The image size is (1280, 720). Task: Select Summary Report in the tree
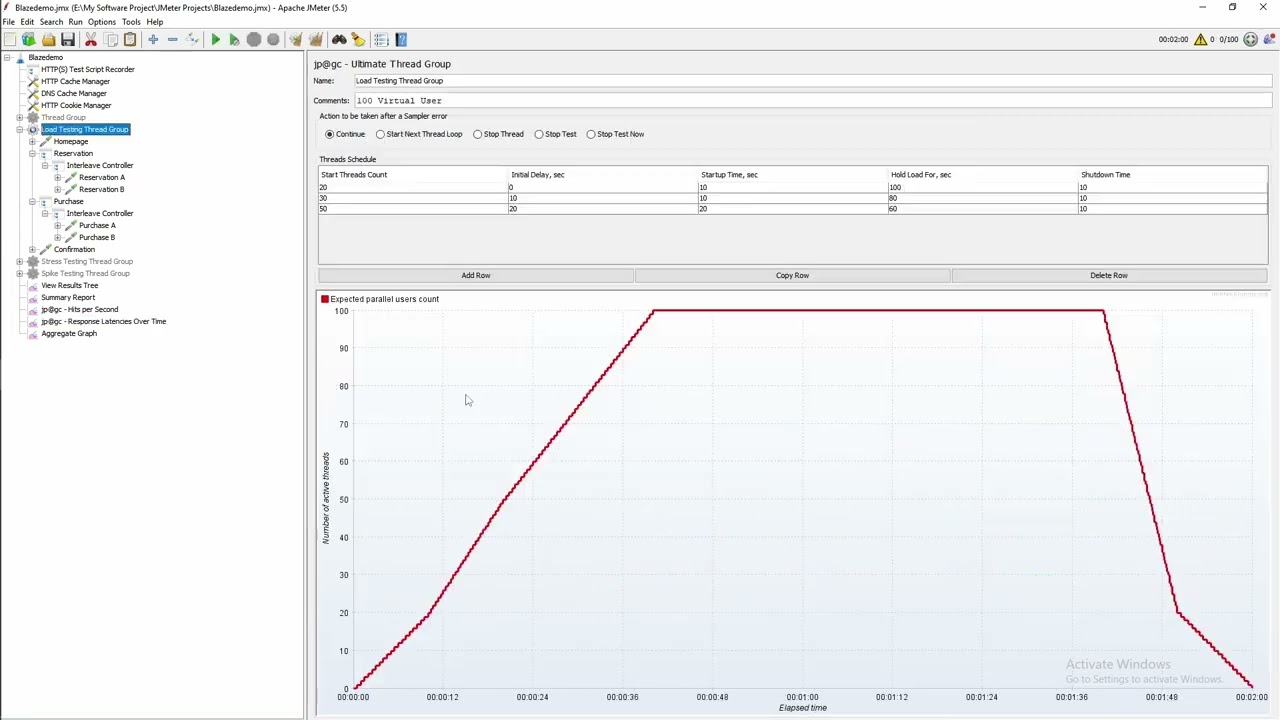coord(68,298)
